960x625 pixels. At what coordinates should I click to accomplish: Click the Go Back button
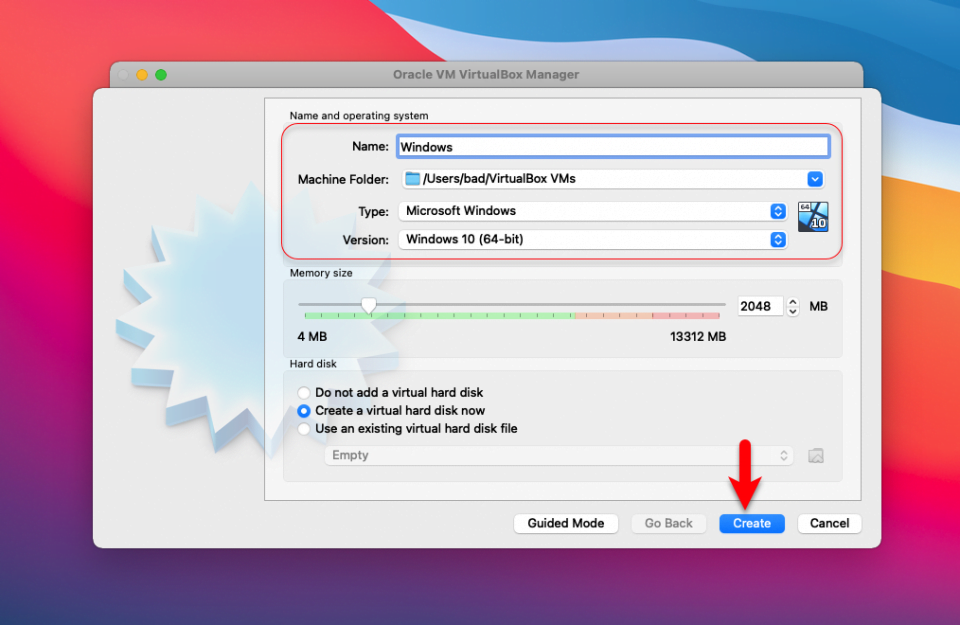668,523
